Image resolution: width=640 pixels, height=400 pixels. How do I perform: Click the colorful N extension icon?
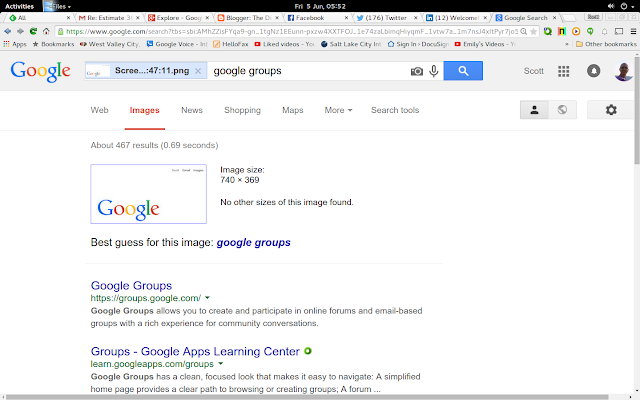(562, 31)
